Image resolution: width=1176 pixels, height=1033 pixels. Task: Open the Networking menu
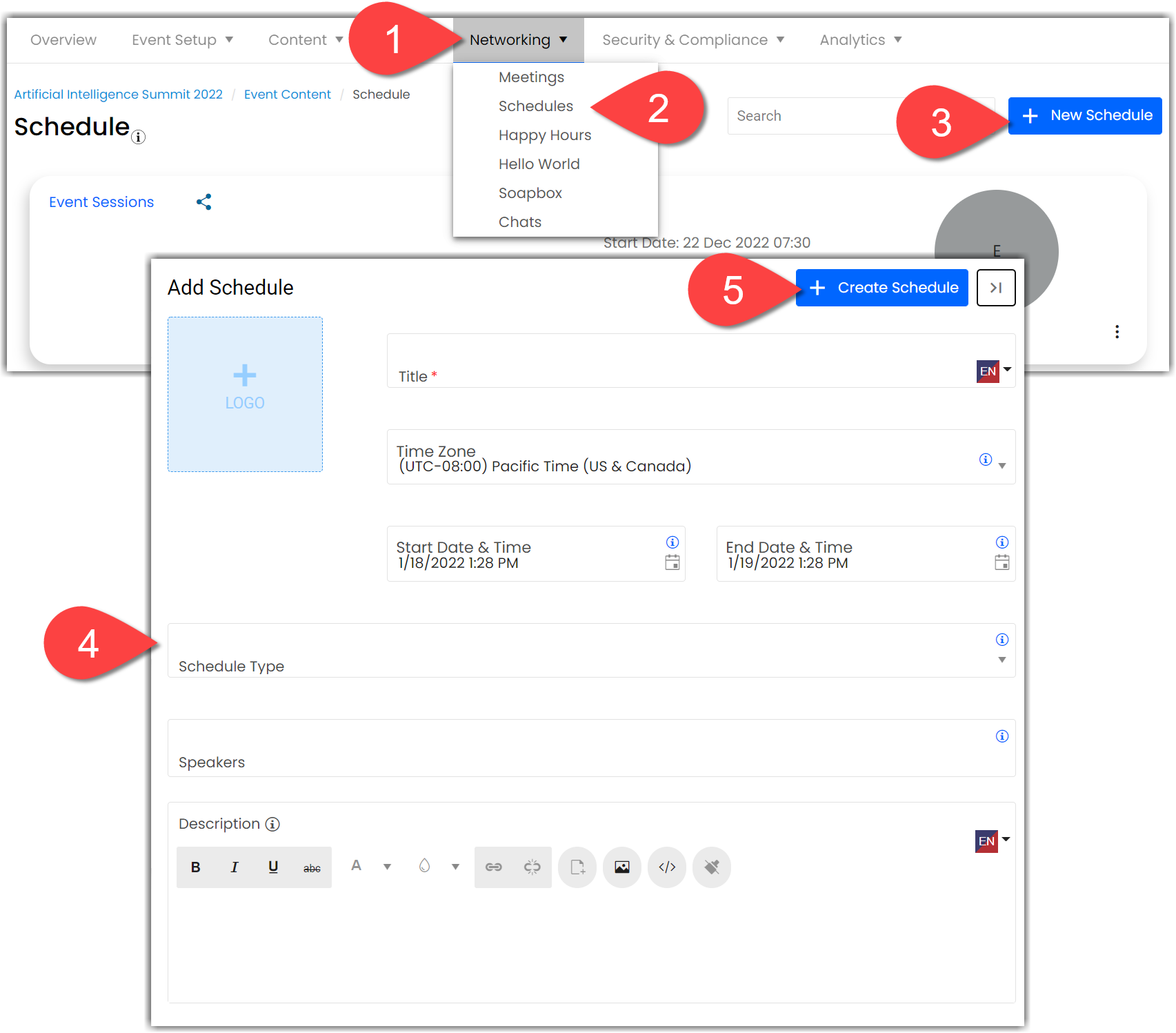coord(519,40)
